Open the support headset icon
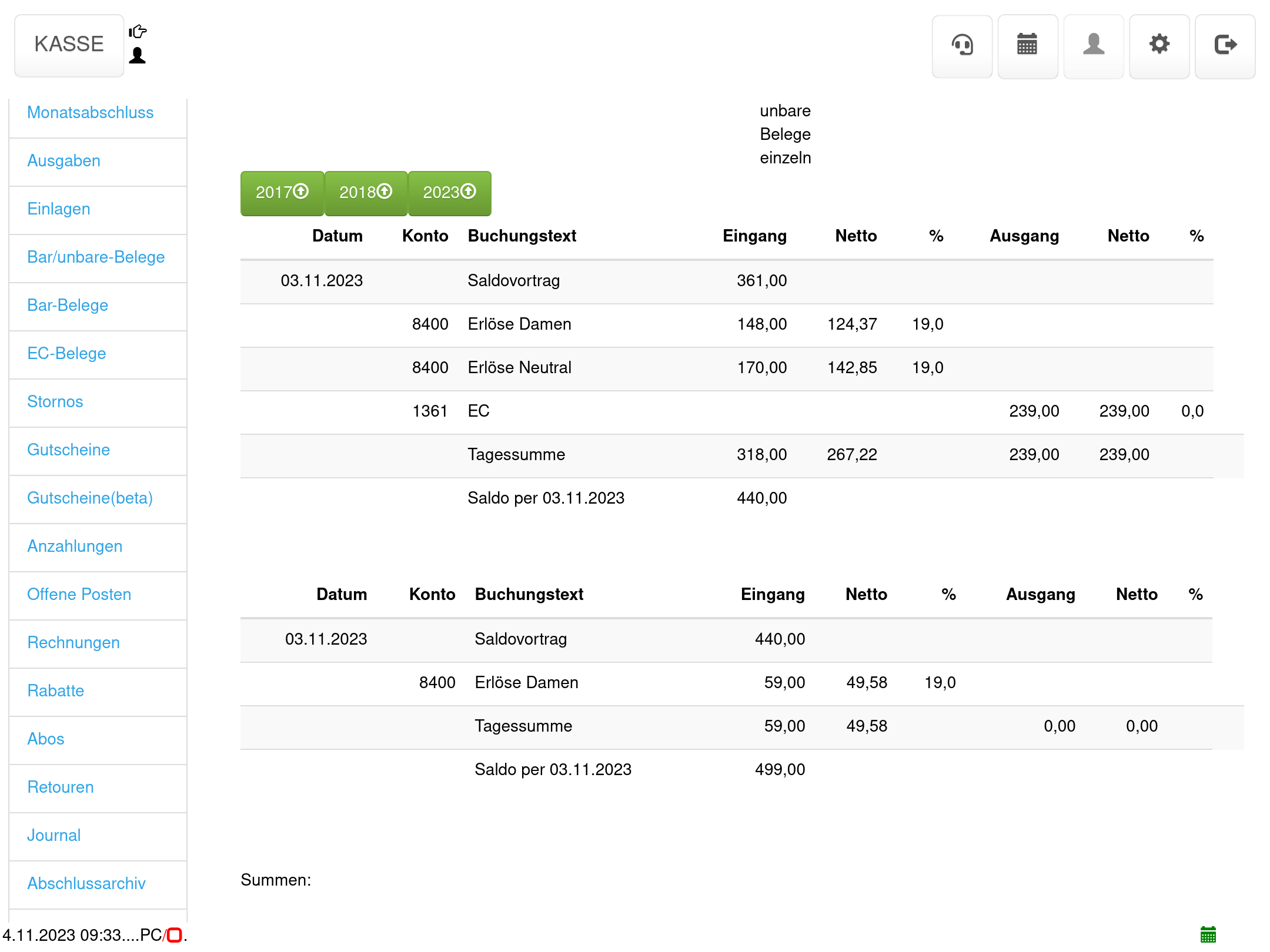The width and height of the screenshot is (1270, 952). [962, 46]
